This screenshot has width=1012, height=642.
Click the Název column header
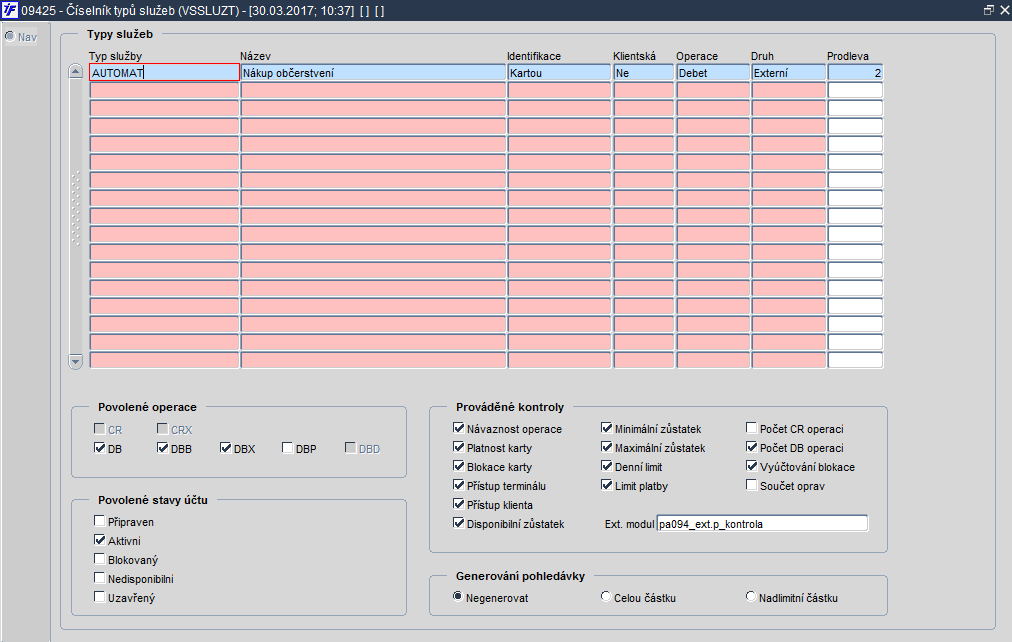pos(256,56)
